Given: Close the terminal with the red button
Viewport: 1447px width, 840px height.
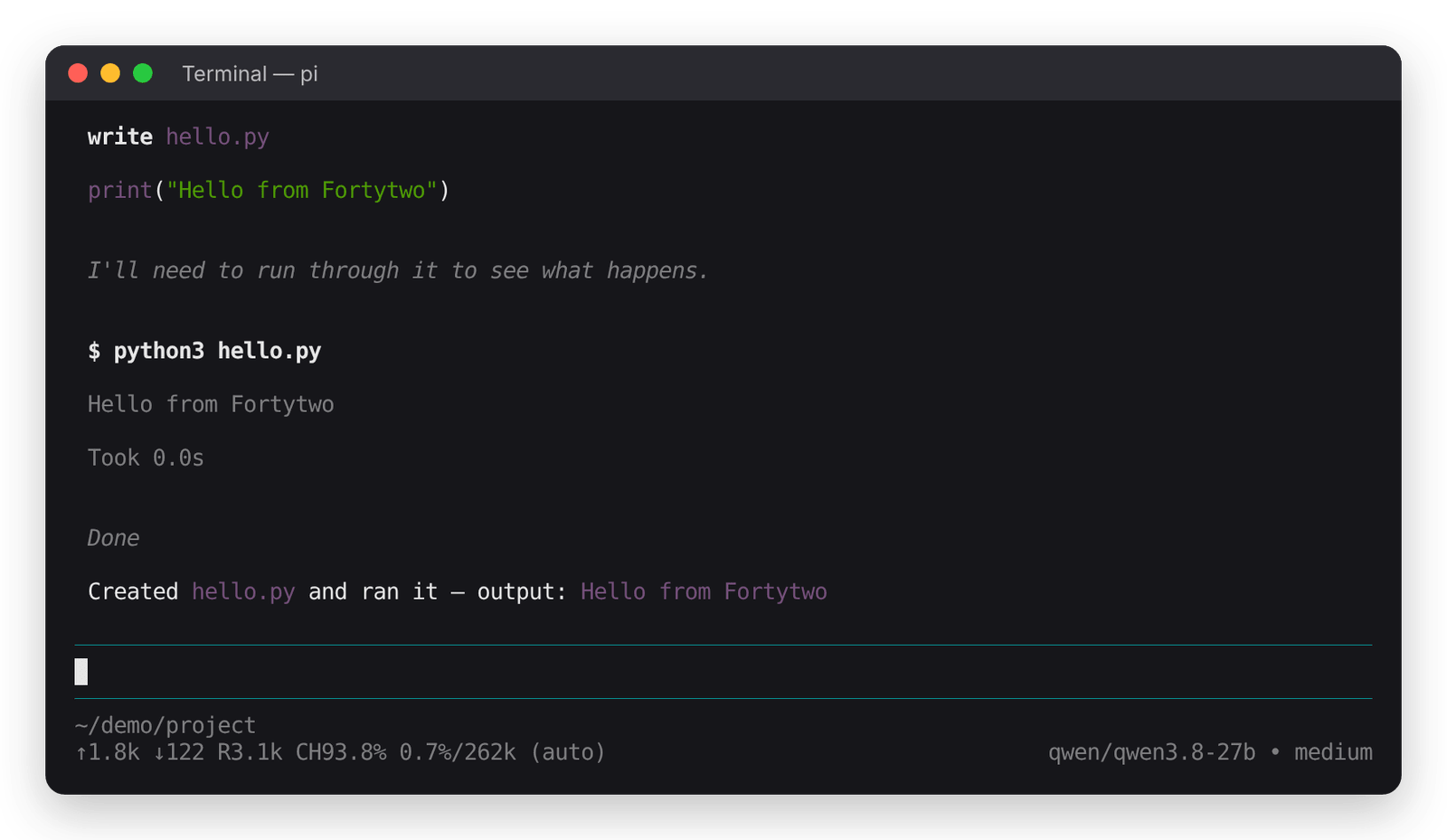Looking at the screenshot, I should coord(78,73).
